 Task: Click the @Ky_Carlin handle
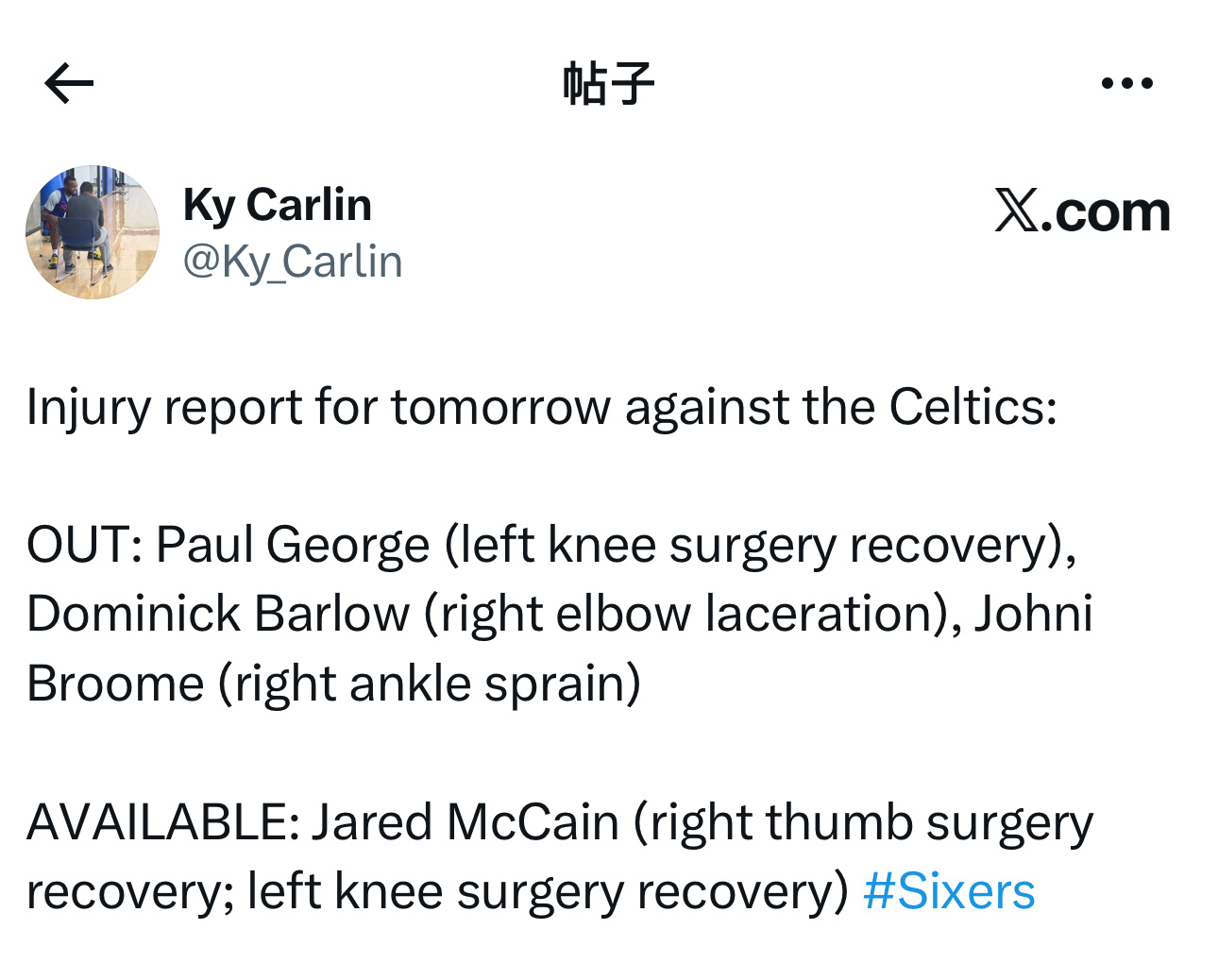293,262
